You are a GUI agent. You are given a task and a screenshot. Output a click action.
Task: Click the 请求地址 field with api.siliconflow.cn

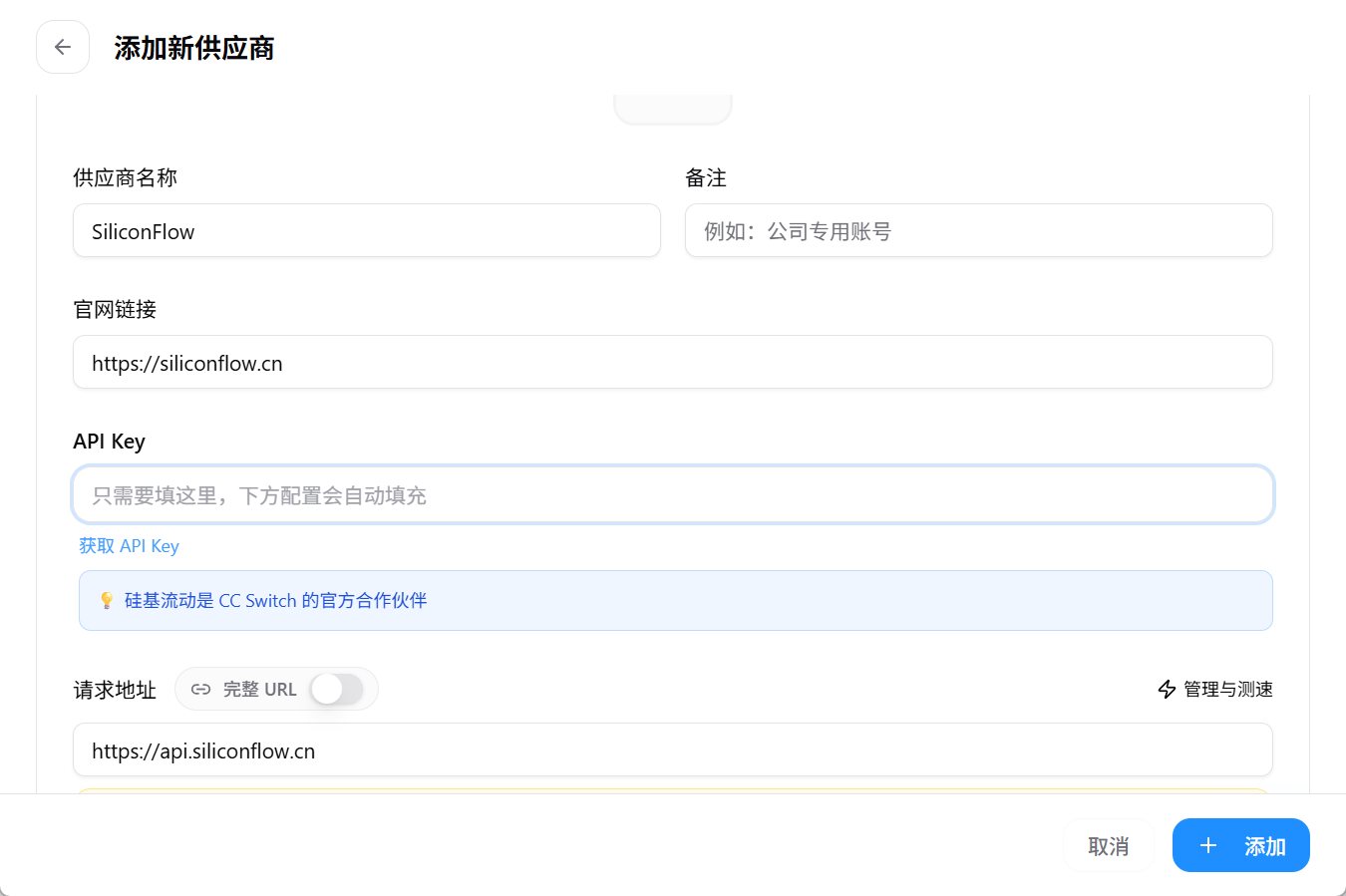click(673, 749)
